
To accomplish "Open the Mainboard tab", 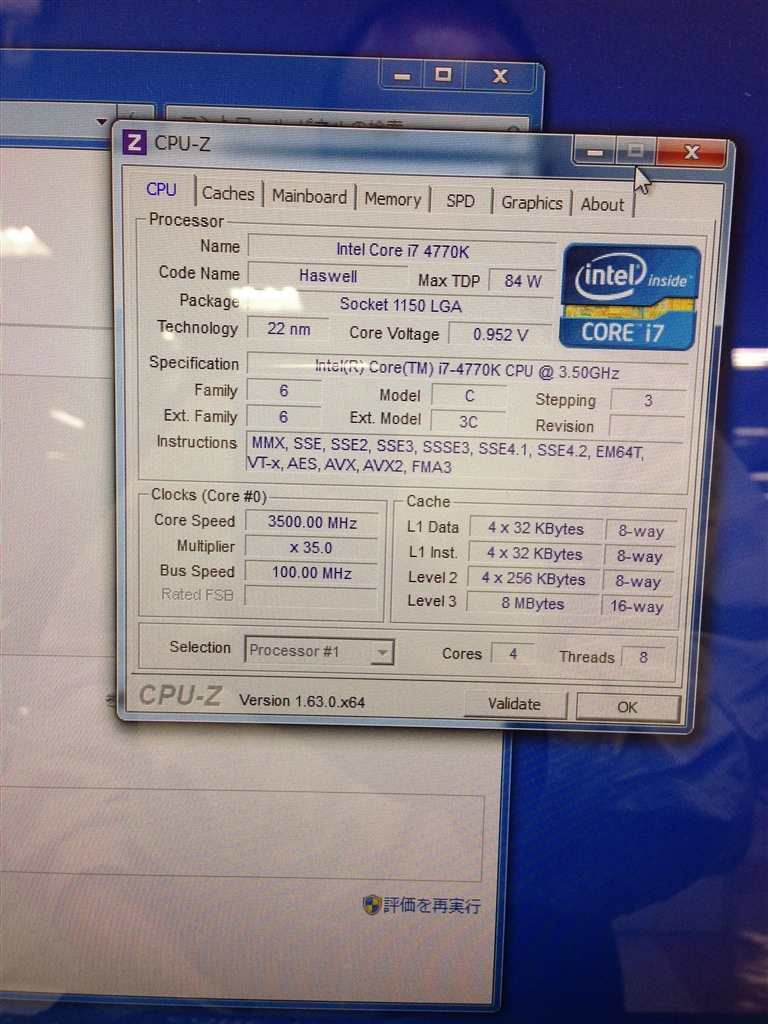I will 309,197.
